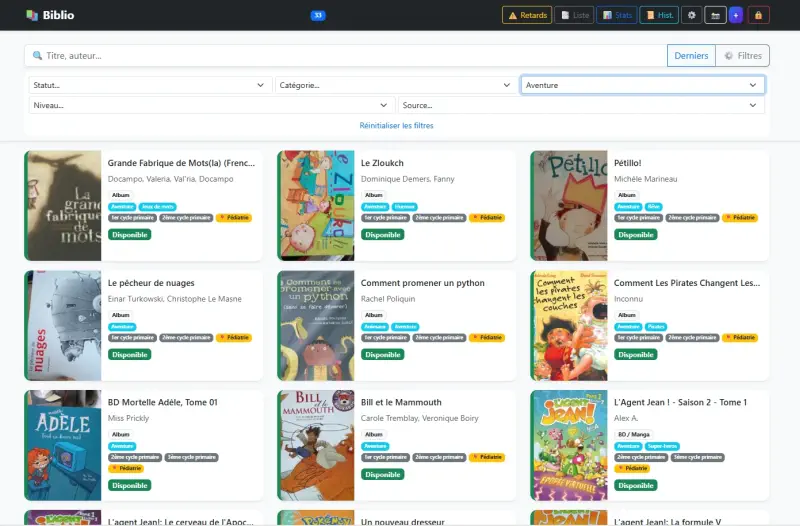Viewport: 800px width, 526px height.
Task: Open the Aventure genre dropdown
Action: tap(643, 85)
